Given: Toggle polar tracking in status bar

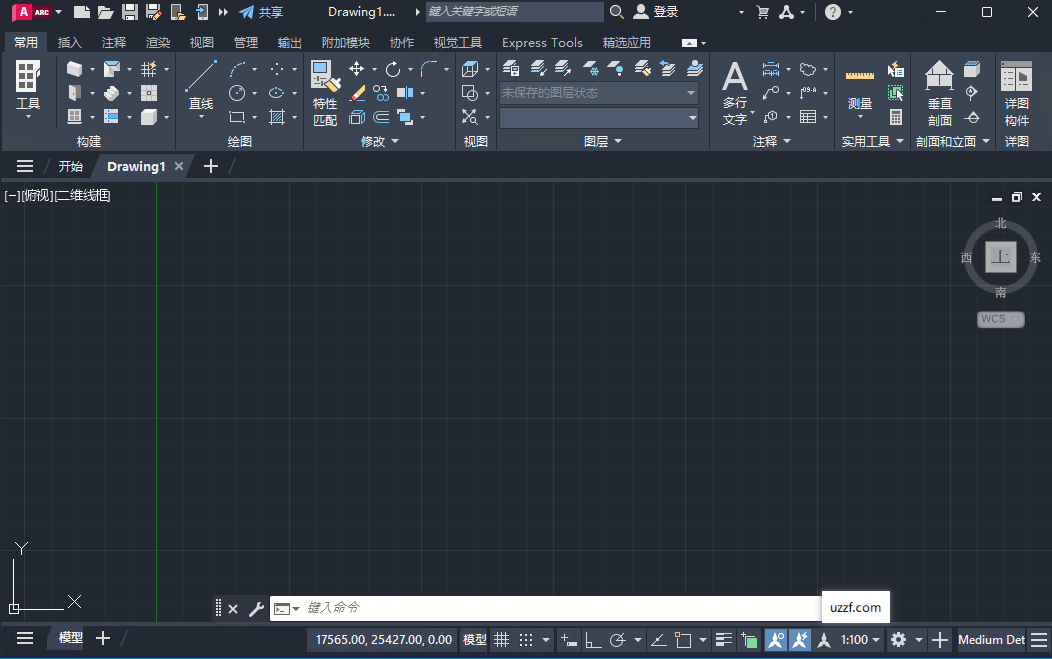Looking at the screenshot, I should 617,640.
